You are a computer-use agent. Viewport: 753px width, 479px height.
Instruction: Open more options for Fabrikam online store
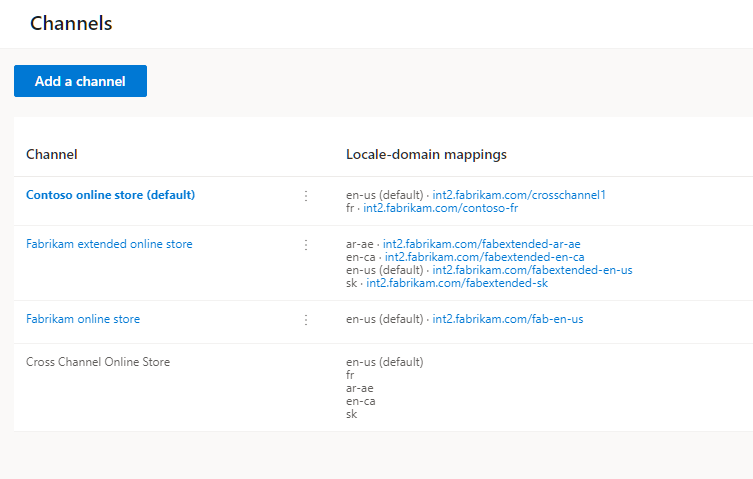coord(306,320)
